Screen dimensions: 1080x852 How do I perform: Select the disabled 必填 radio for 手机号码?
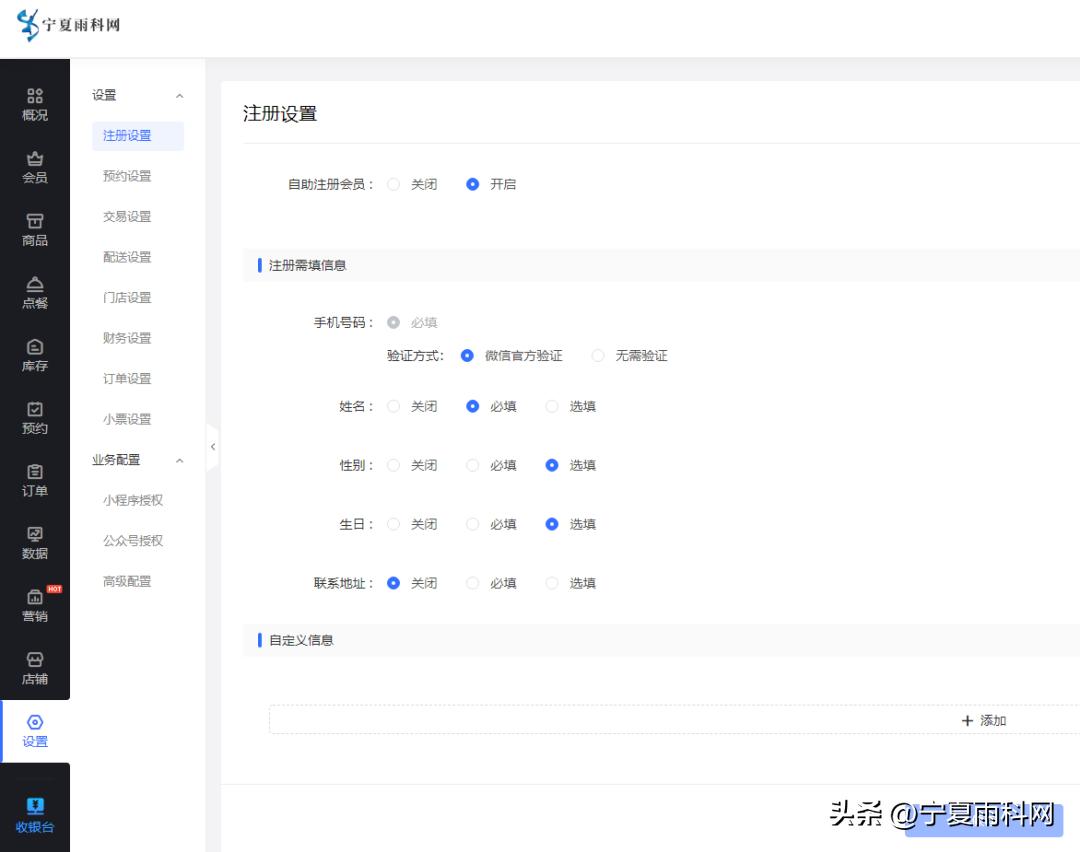pyautogui.click(x=395, y=322)
